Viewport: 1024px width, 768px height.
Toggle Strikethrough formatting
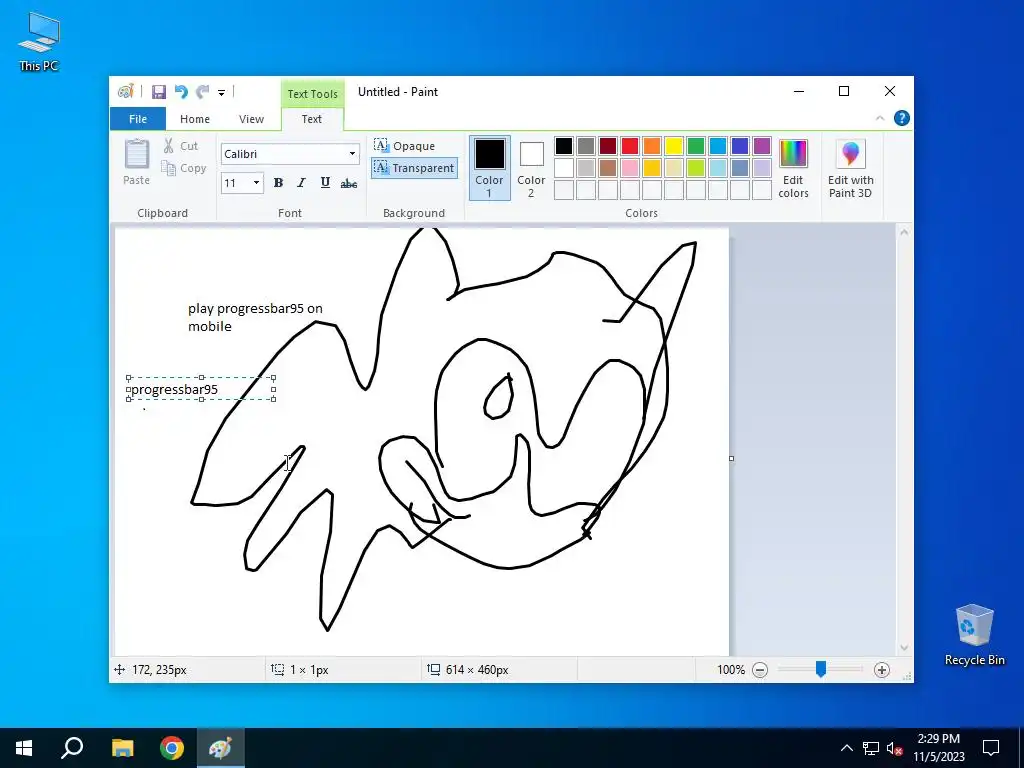tap(349, 184)
